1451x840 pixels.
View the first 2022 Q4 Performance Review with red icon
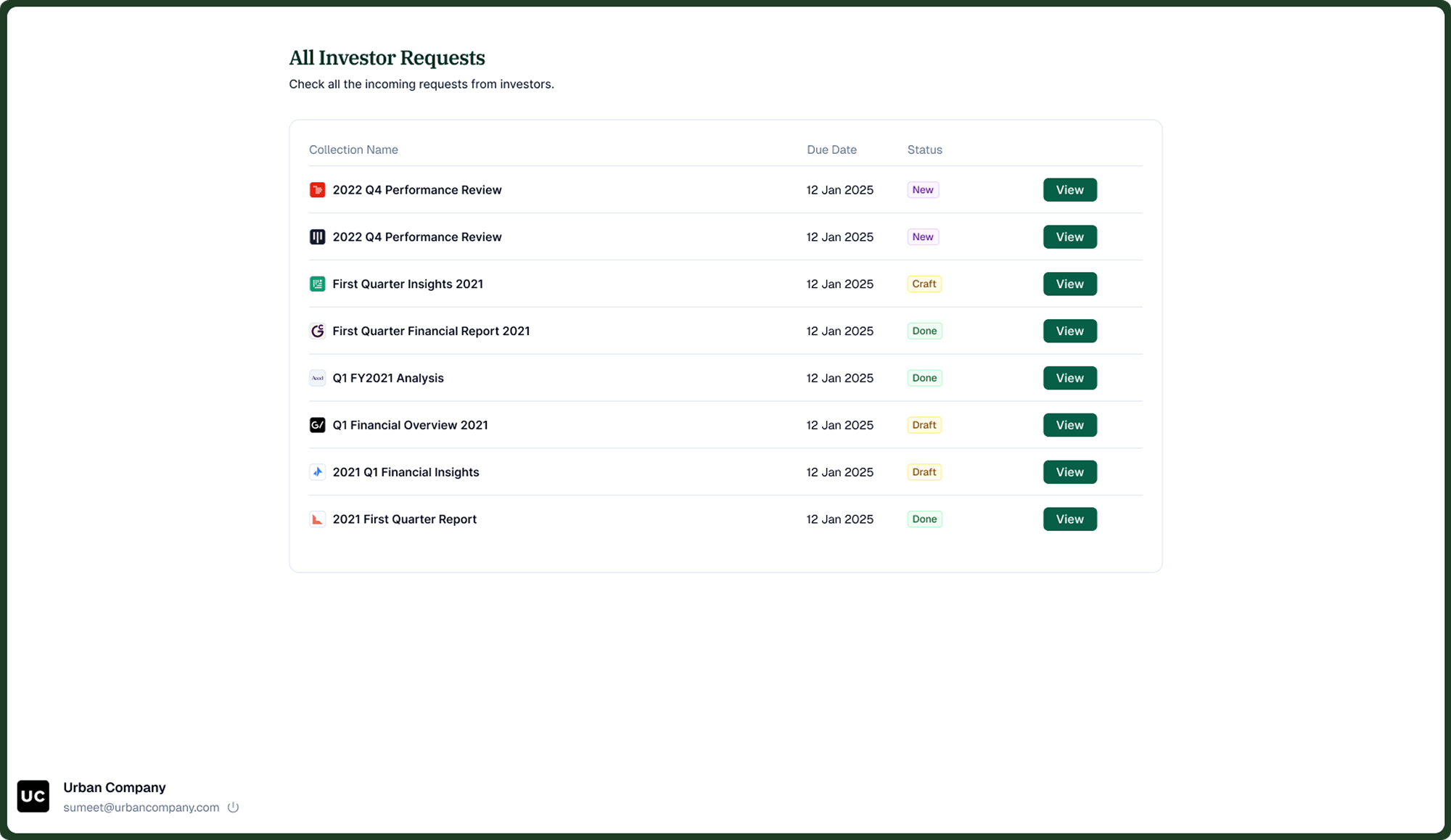tap(1070, 190)
